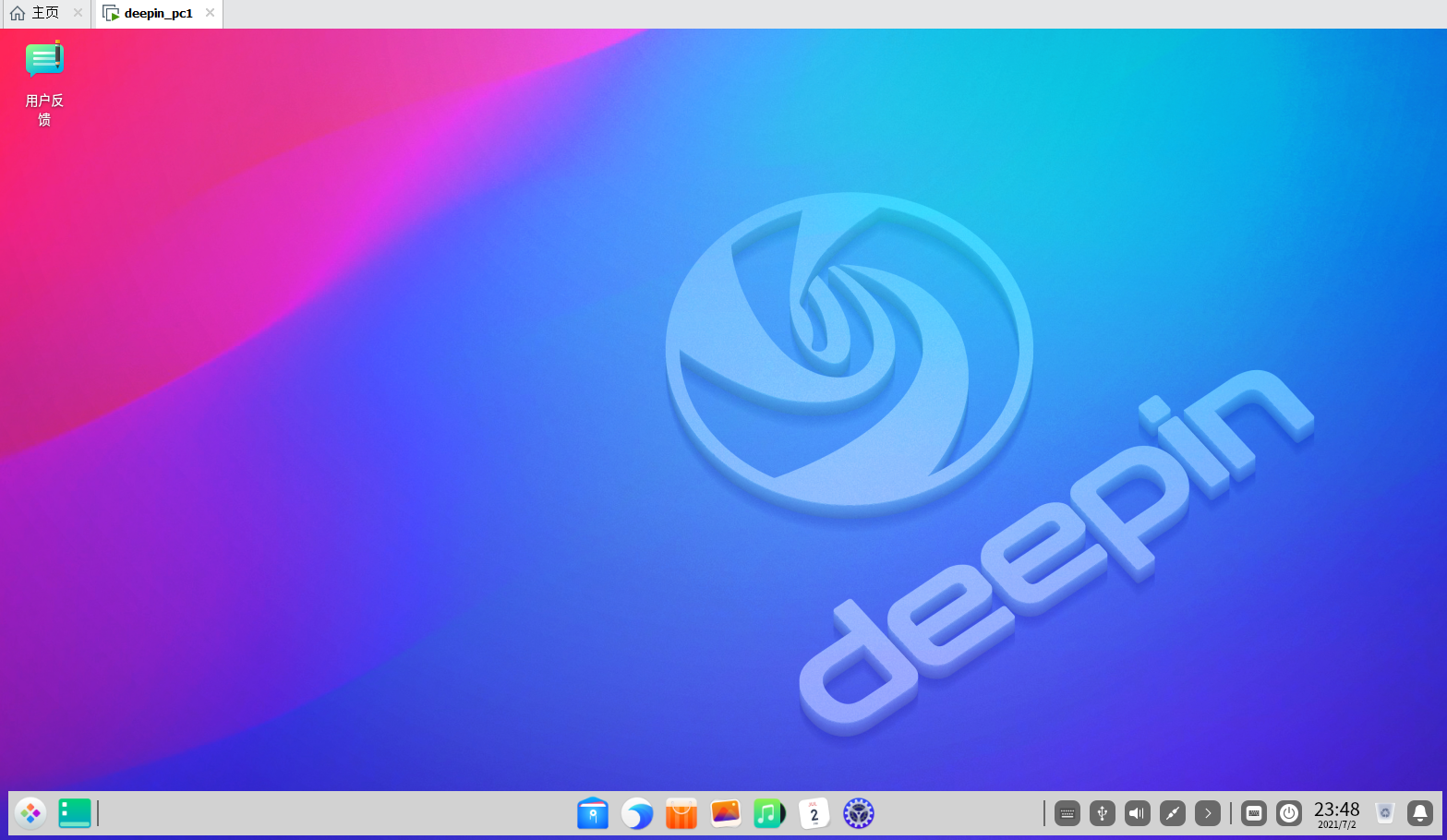Open the Control Center
Image resolution: width=1447 pixels, height=840 pixels.
click(x=858, y=813)
